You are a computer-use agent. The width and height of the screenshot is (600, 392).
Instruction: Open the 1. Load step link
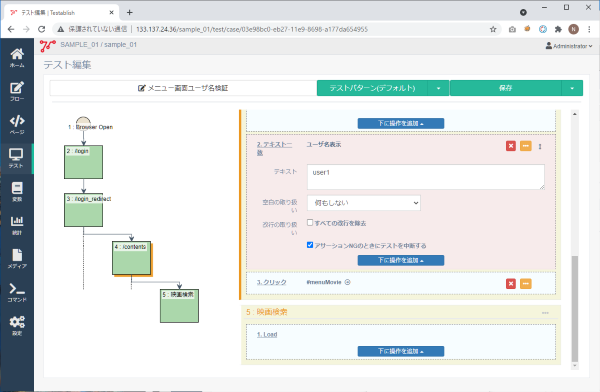point(267,335)
